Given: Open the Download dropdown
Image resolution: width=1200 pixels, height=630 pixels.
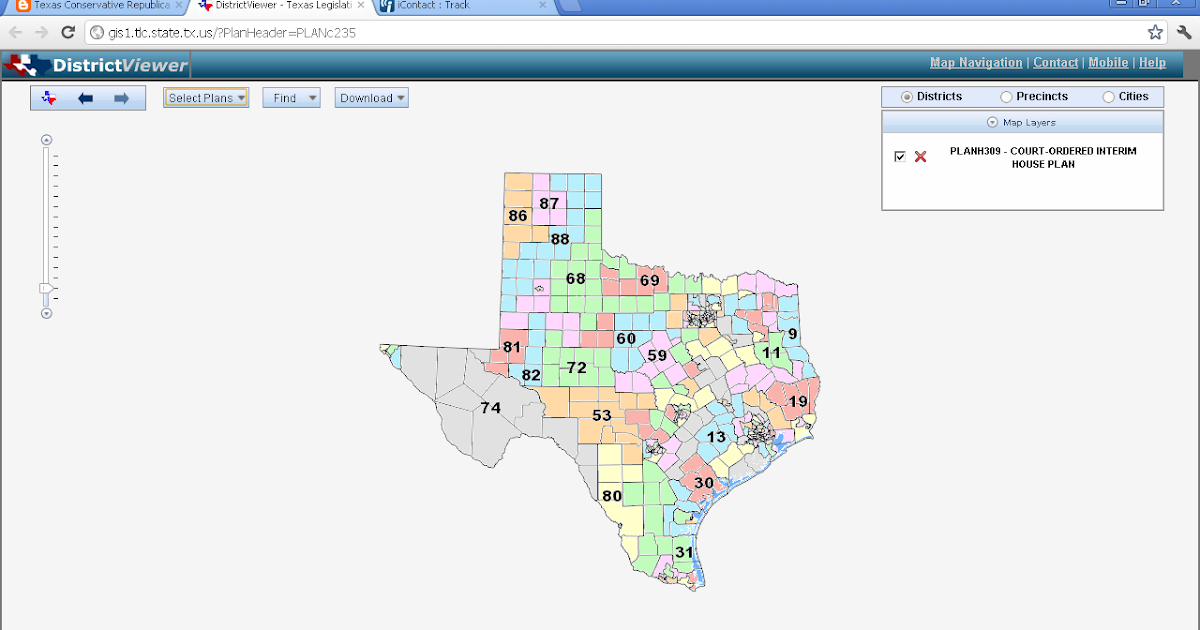Looking at the screenshot, I should coord(371,97).
